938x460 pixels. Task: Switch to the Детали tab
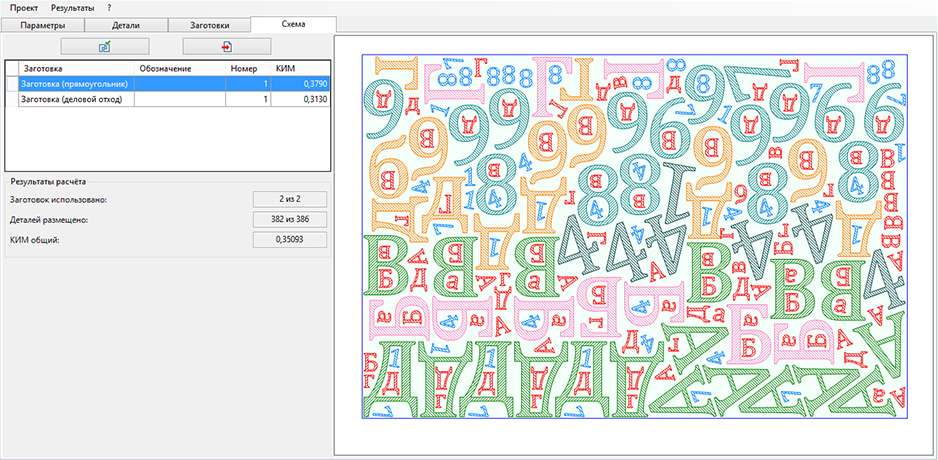coord(126,24)
